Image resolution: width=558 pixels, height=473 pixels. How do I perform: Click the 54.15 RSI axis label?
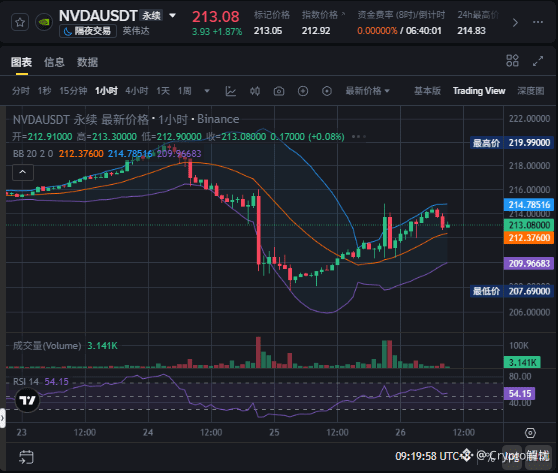(x=520, y=394)
